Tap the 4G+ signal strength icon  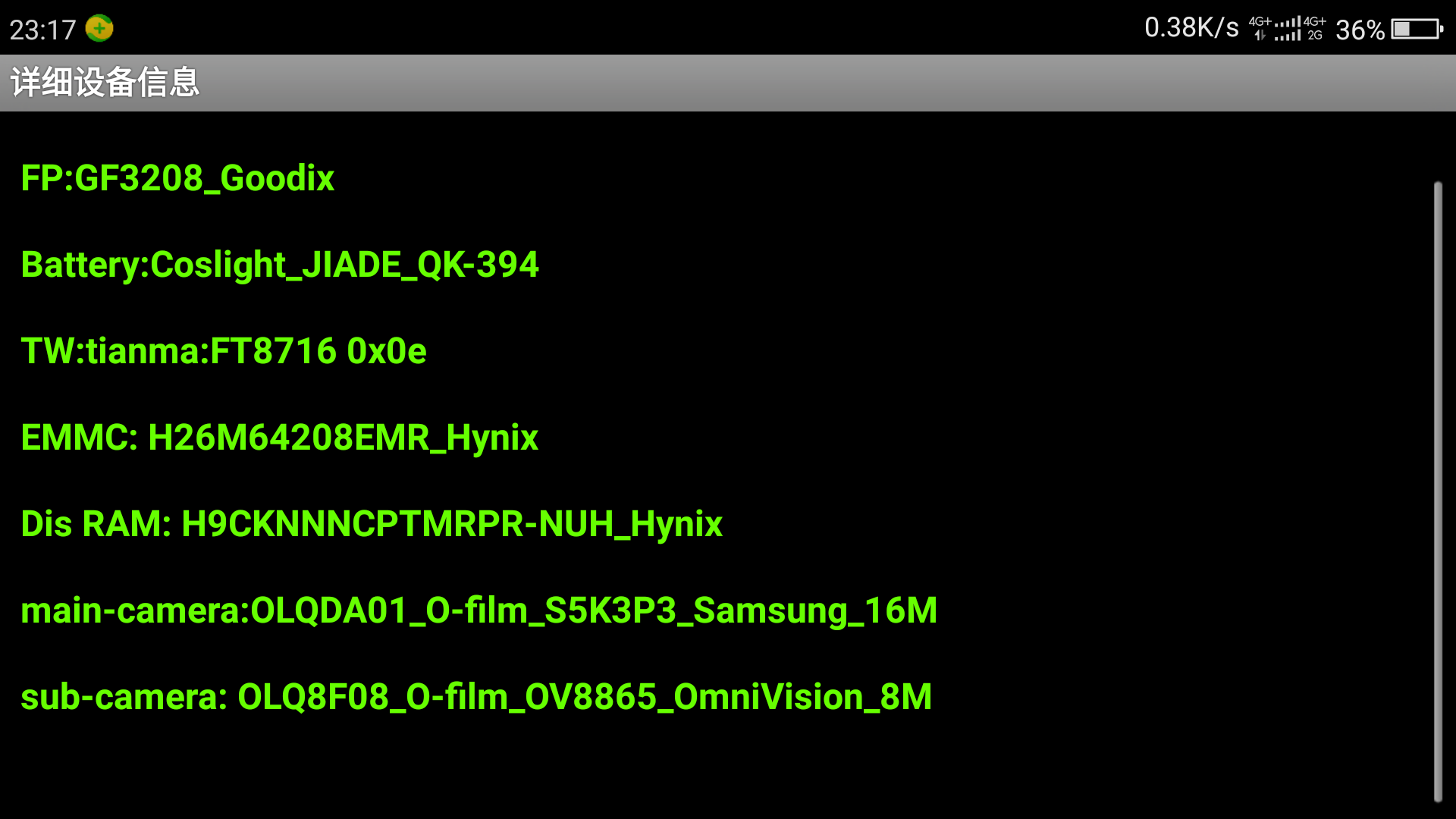pyautogui.click(x=1287, y=29)
